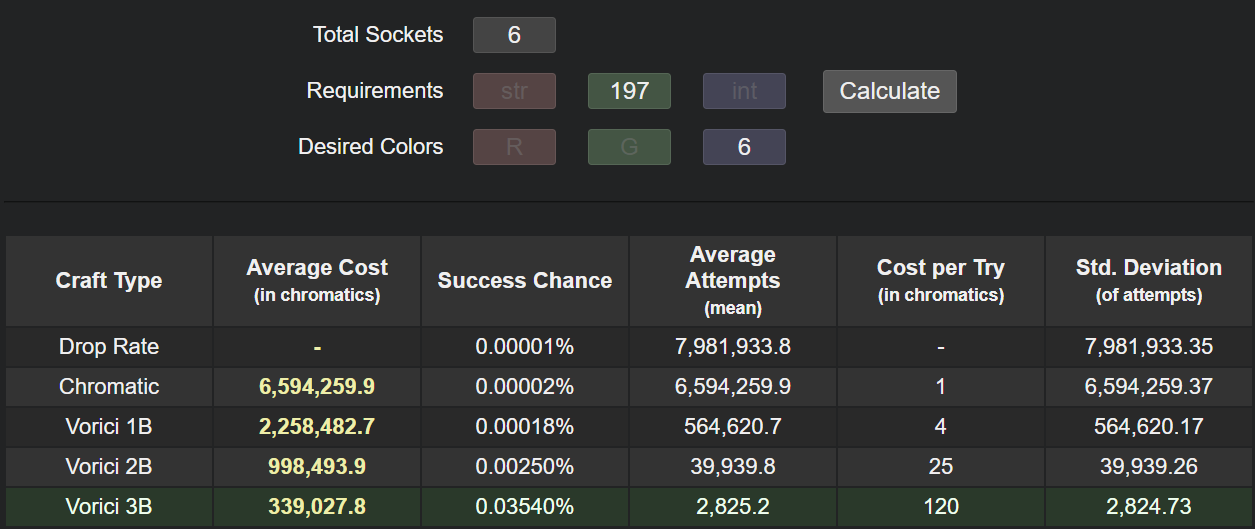
Task: Click the success chance 0.00018%
Action: coord(525,427)
